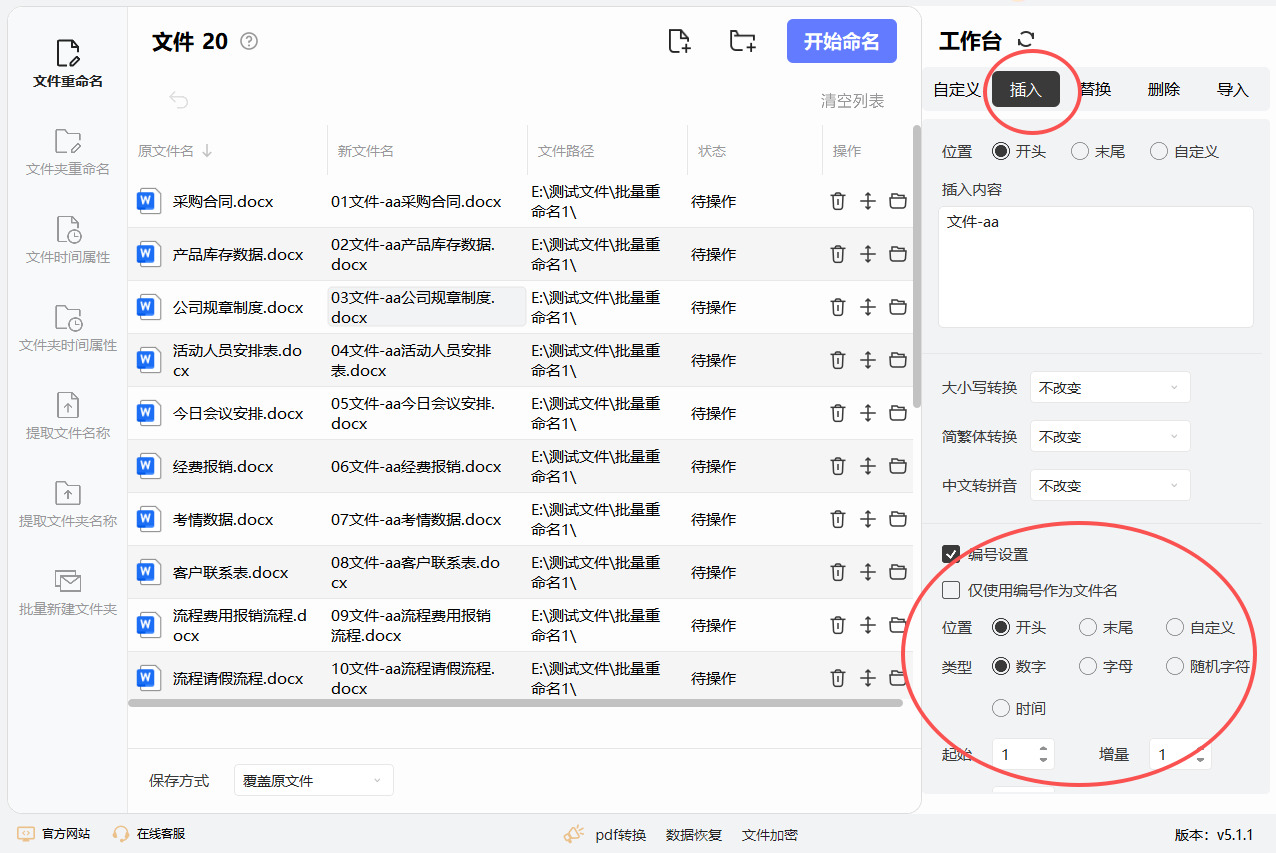Switch to the 删除 tab

tap(1163, 89)
